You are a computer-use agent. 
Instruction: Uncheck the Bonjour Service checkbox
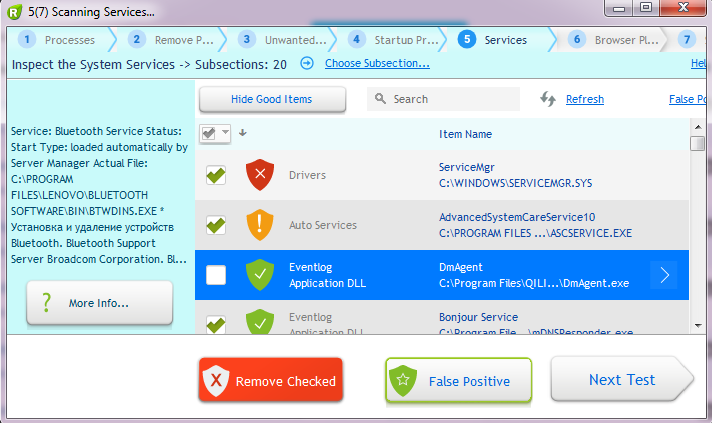[x=216, y=324]
